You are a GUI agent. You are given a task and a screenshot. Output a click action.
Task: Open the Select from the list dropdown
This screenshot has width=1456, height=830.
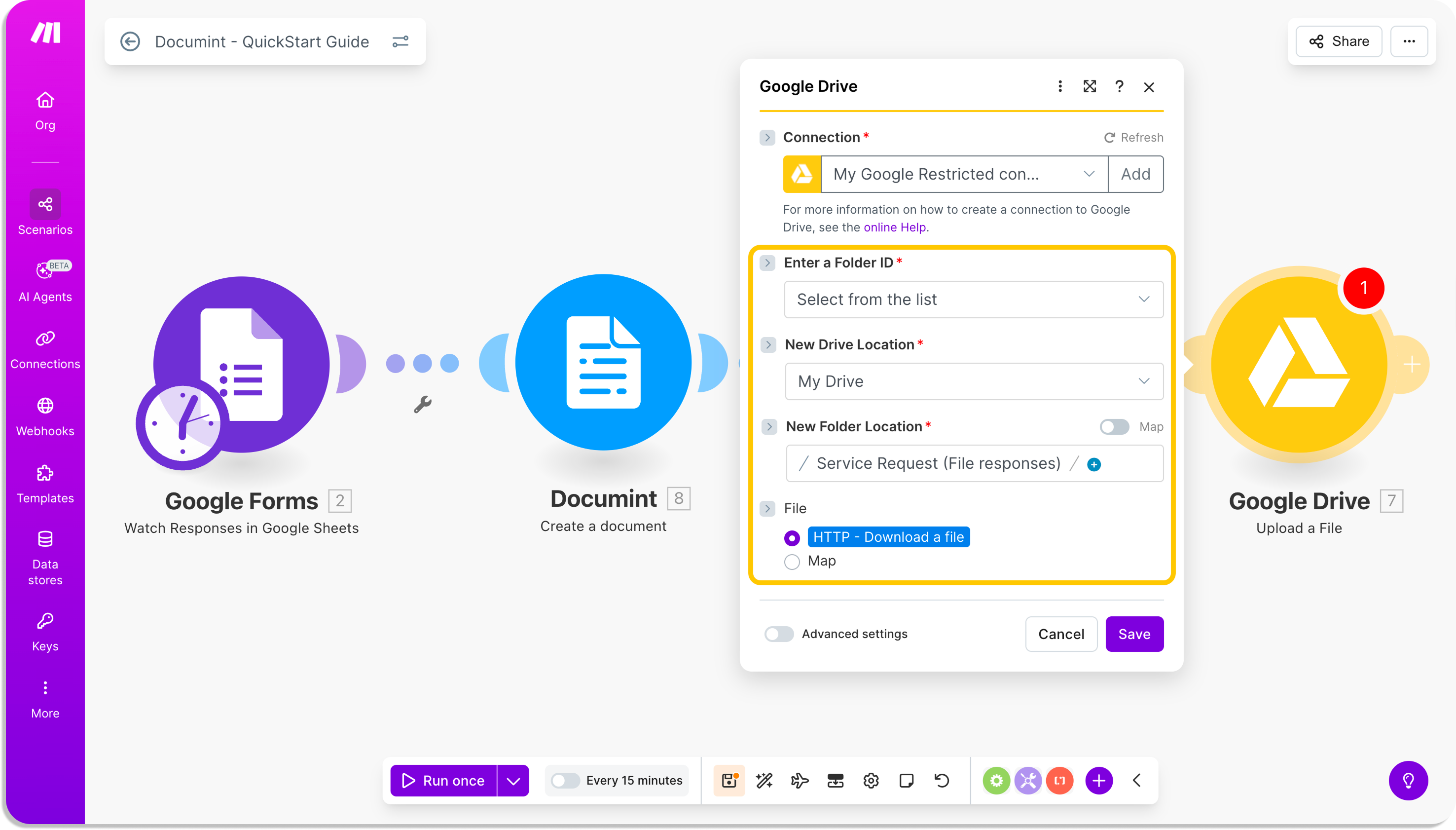click(973, 299)
